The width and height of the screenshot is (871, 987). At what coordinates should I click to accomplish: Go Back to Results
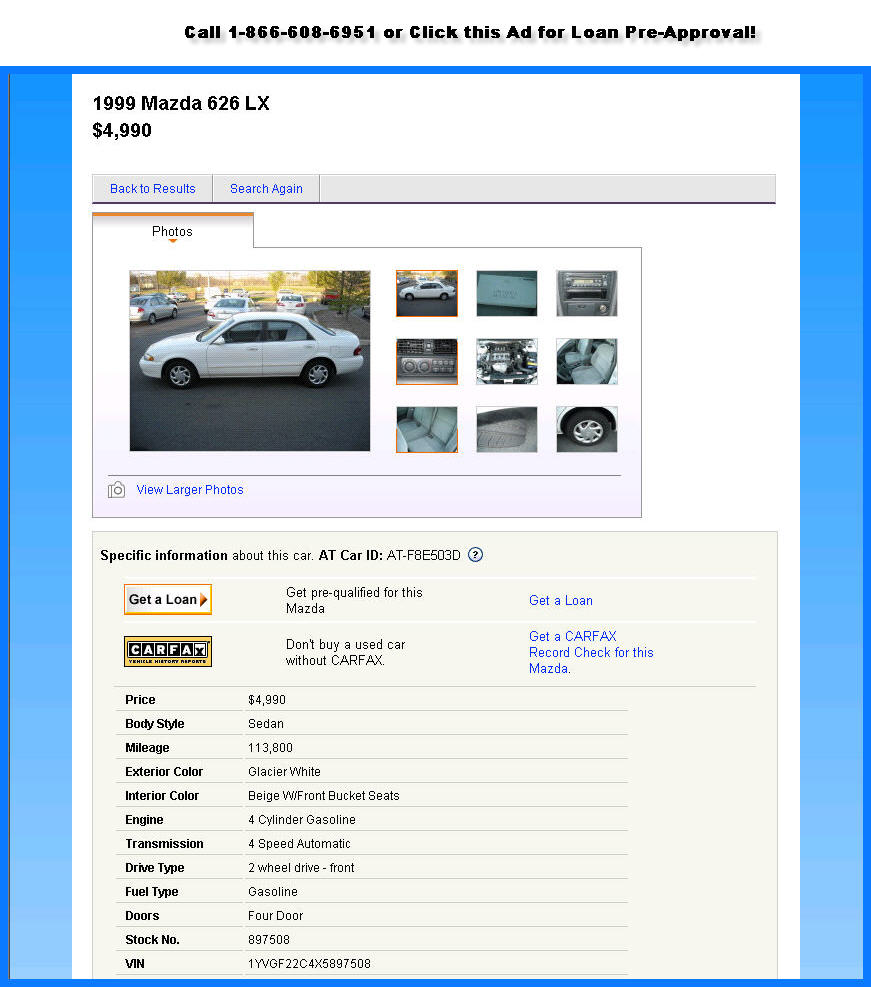pyautogui.click(x=153, y=189)
